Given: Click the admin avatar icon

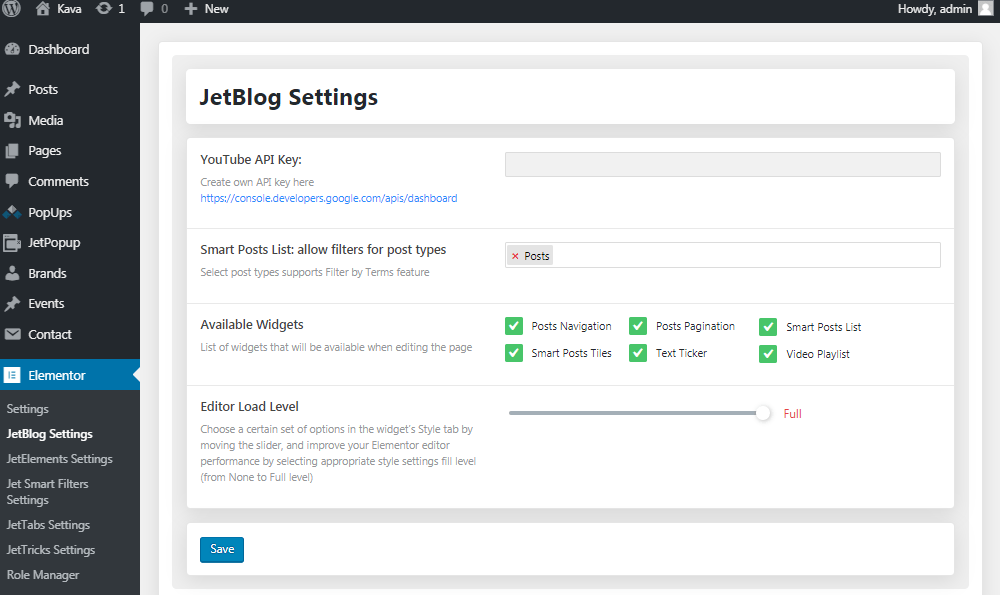Looking at the screenshot, I should click(986, 8).
